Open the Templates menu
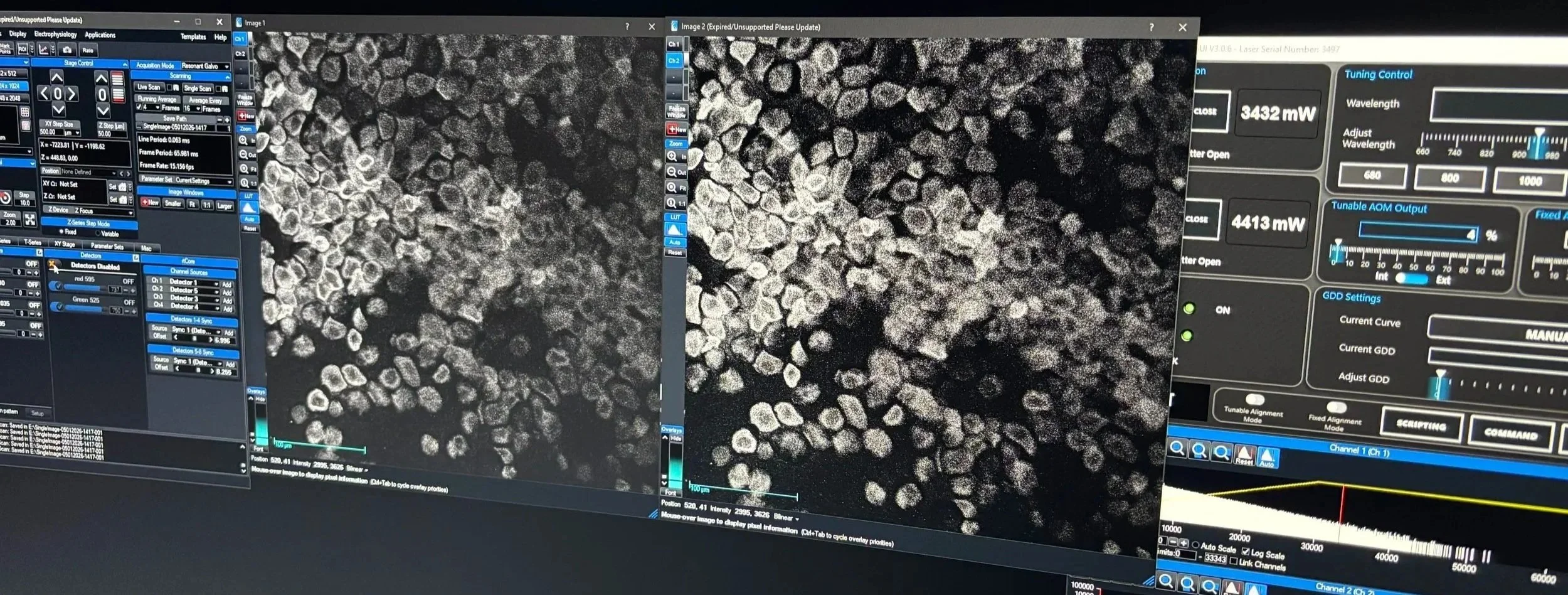Viewport: 1568px width, 595px height. coord(193,36)
